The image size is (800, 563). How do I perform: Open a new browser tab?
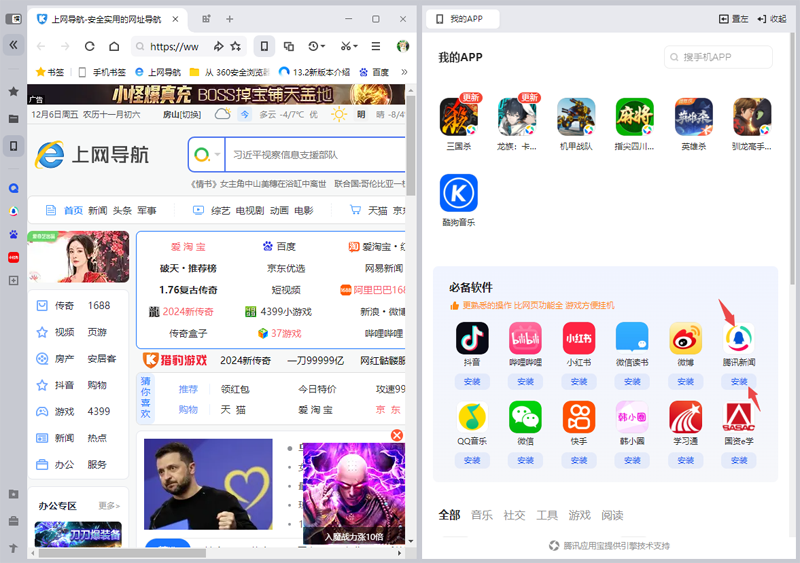pyautogui.click(x=230, y=19)
